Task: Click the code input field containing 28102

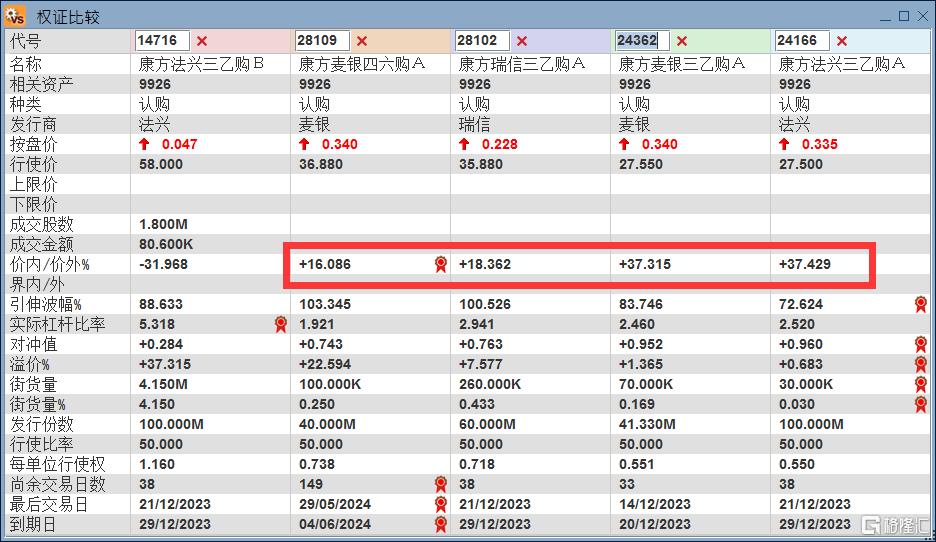Action: [482, 41]
